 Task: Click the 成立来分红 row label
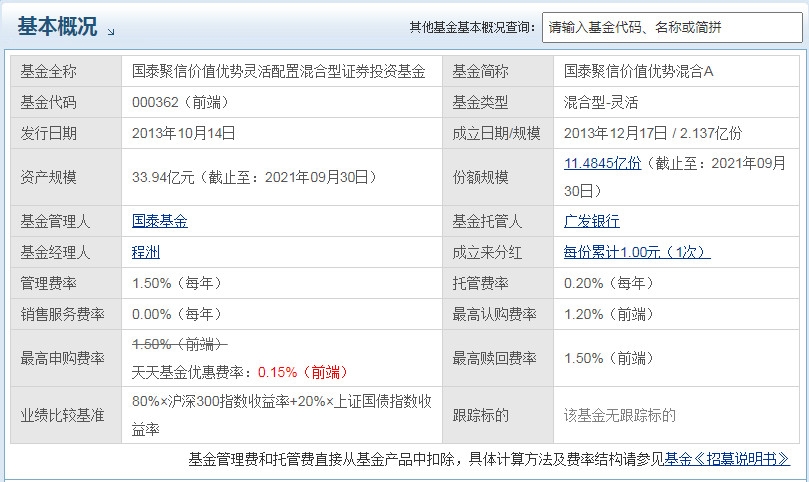point(487,252)
